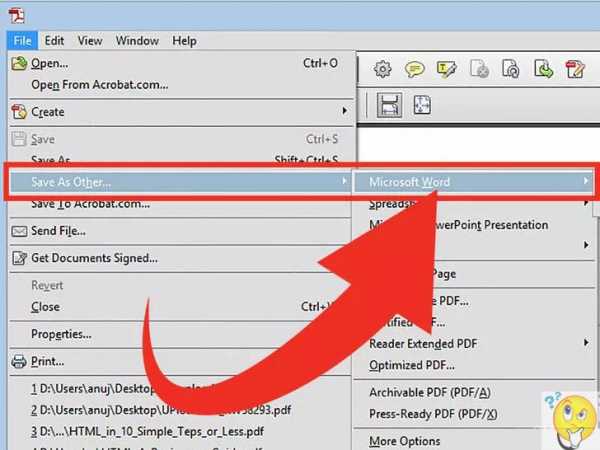Open the File menu
This screenshot has width=600, height=450.
coord(22,41)
